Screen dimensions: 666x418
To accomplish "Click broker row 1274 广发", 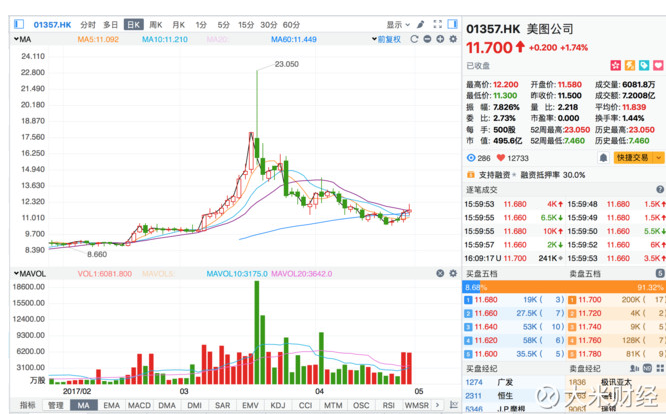I will (514, 382).
